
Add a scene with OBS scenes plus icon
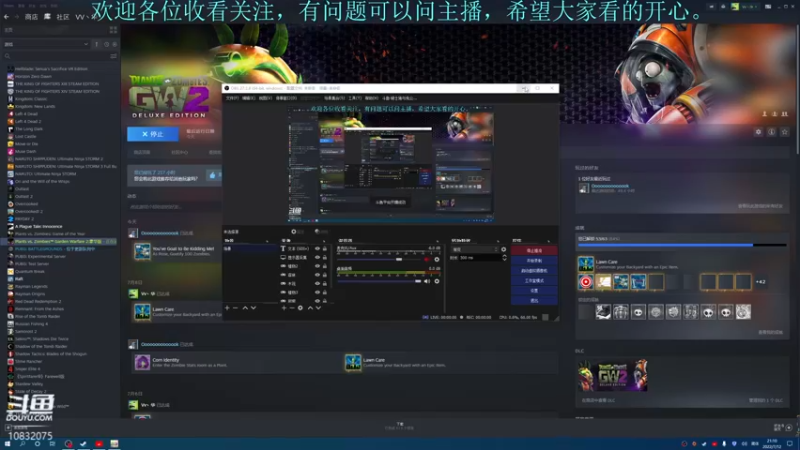(228, 308)
